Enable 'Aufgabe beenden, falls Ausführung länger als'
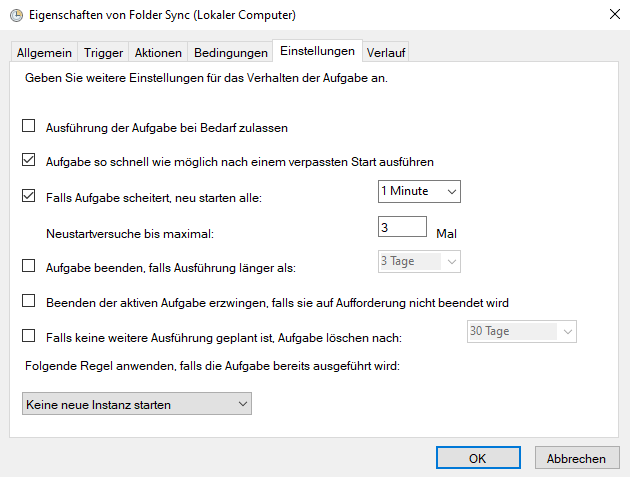The image size is (630, 477). [29, 267]
